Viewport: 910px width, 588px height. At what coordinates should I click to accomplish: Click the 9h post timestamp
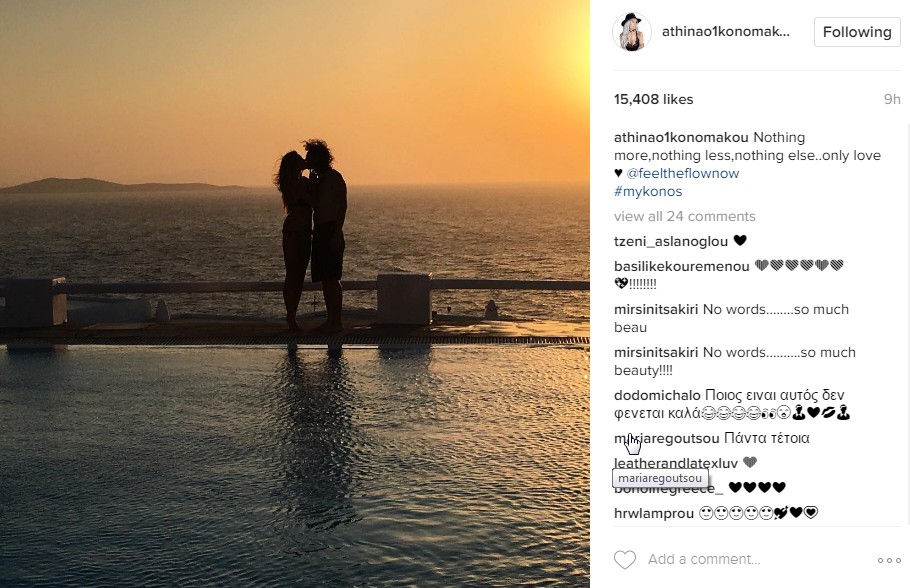[892, 99]
